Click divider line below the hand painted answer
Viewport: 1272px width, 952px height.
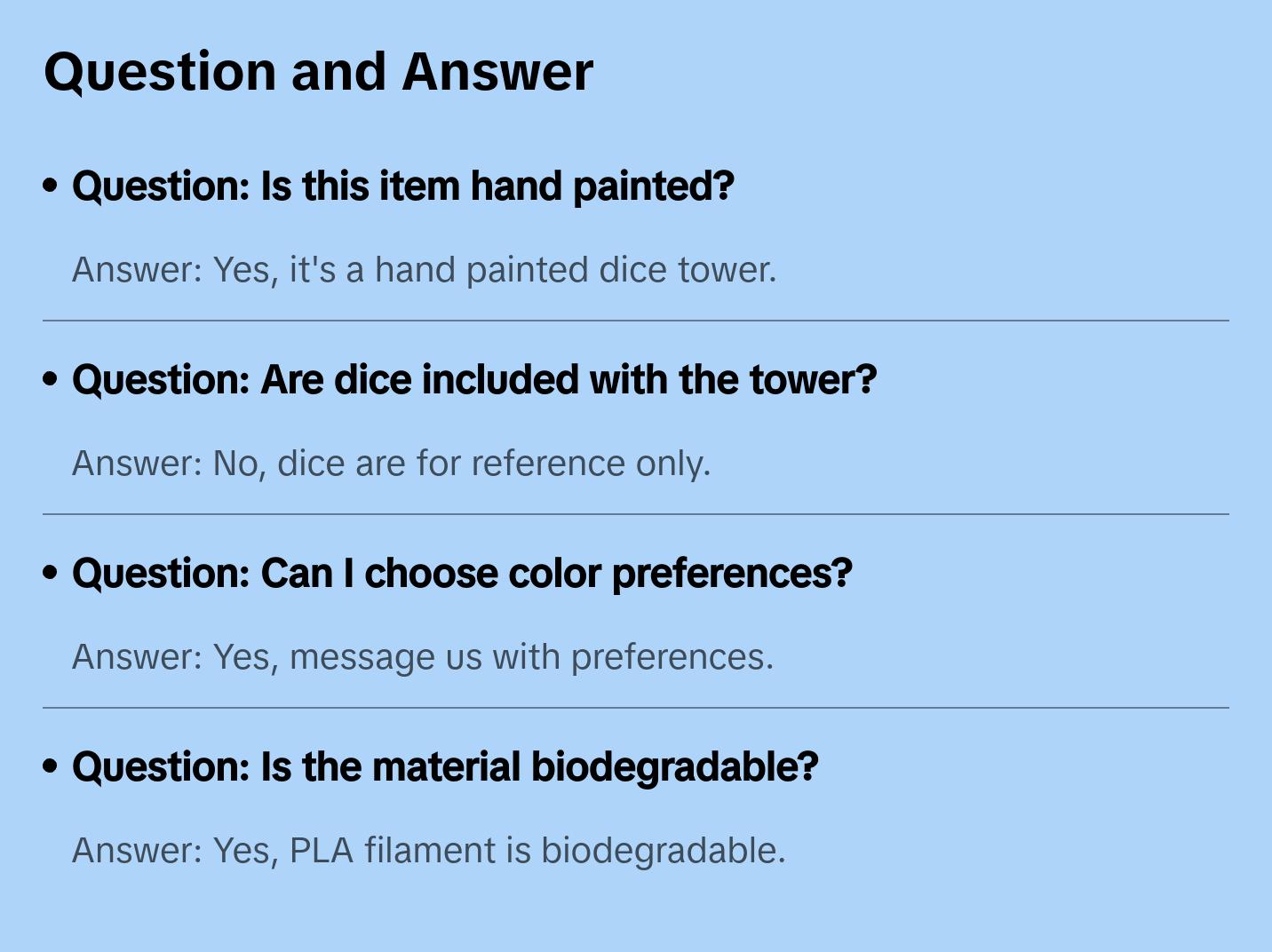pos(636,321)
